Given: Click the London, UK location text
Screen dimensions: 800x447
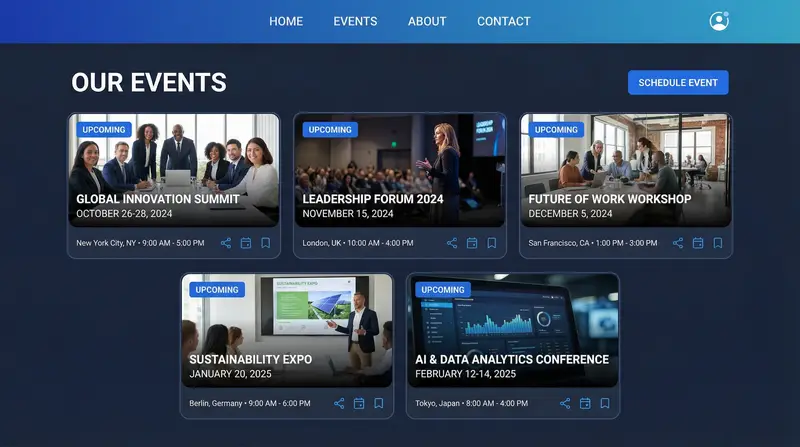Looking at the screenshot, I should 321,243.
